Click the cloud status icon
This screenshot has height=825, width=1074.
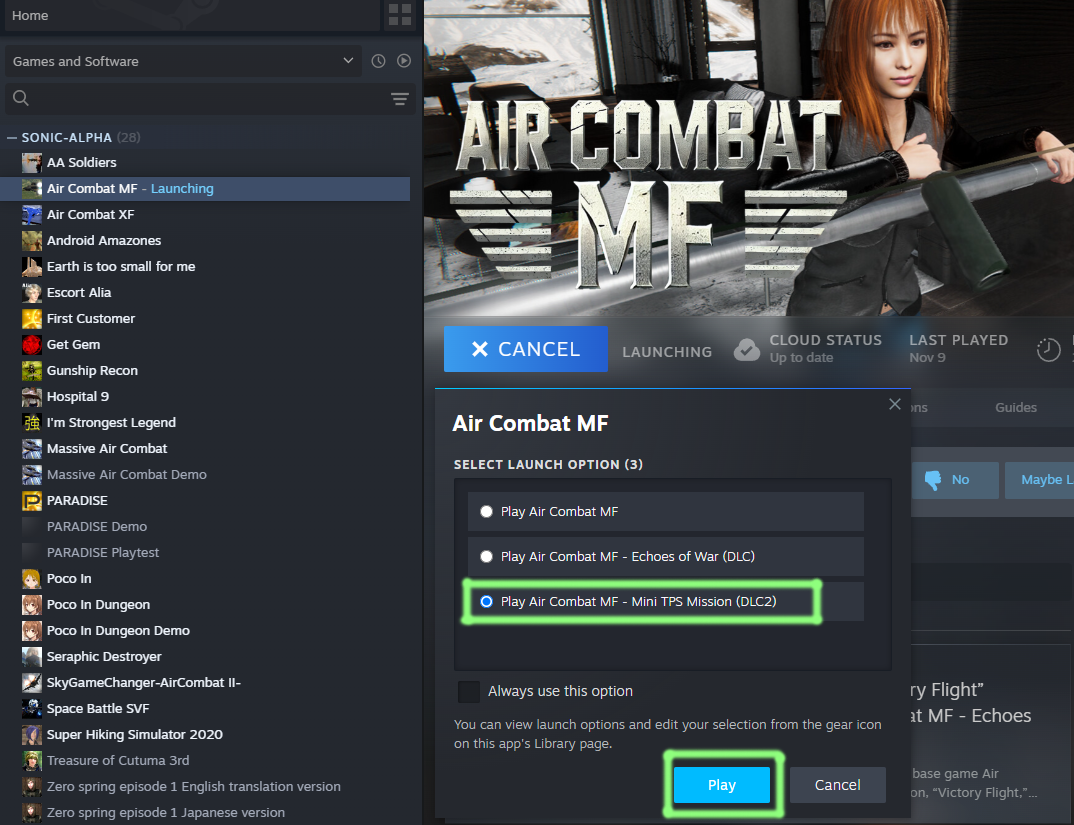(x=747, y=349)
